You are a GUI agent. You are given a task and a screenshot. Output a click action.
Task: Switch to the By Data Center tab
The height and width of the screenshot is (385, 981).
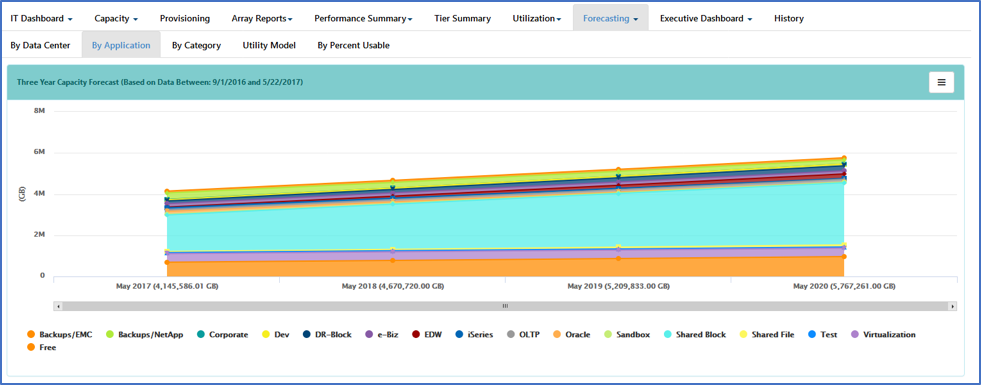(40, 45)
